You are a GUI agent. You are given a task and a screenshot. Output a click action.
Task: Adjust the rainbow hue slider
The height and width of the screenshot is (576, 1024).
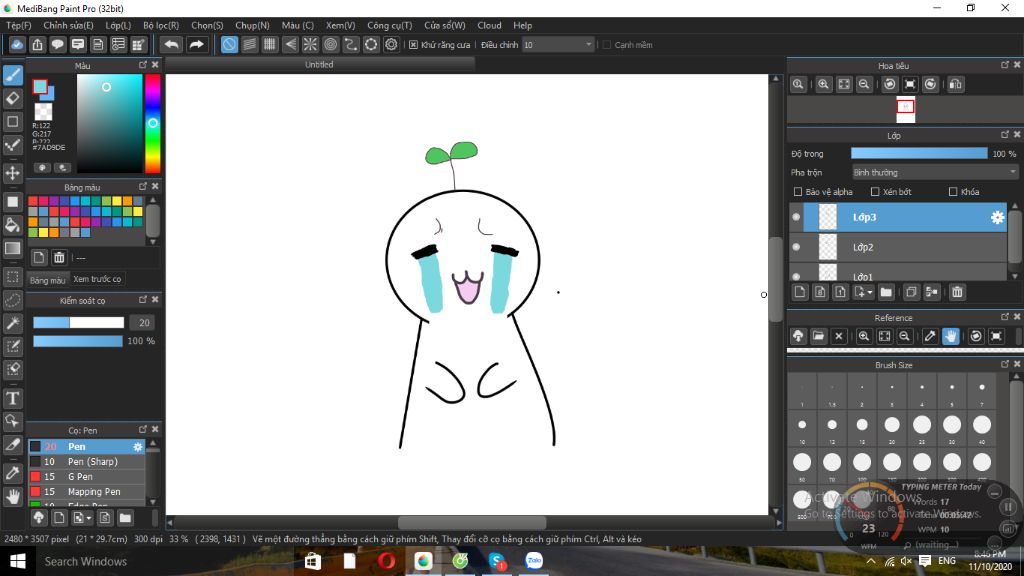[152, 123]
